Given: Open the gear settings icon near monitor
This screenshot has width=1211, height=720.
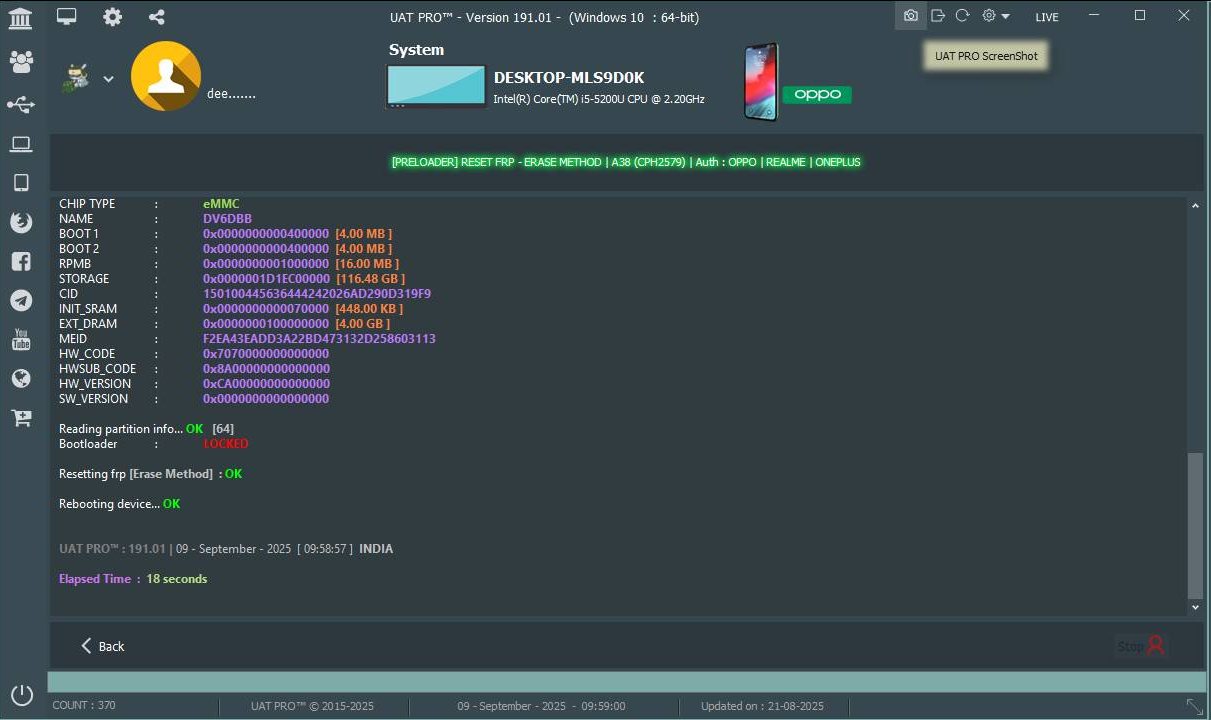Looking at the screenshot, I should tap(113, 17).
